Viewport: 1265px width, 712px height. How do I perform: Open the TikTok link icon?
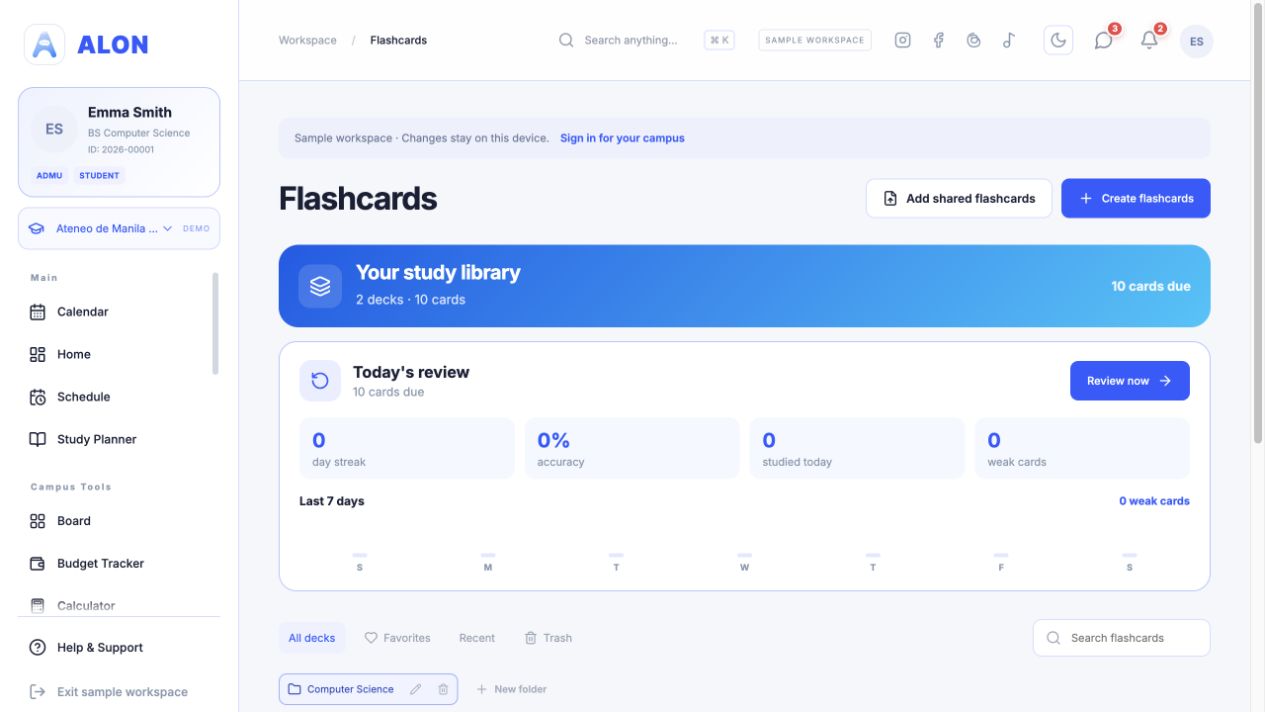[1009, 40]
